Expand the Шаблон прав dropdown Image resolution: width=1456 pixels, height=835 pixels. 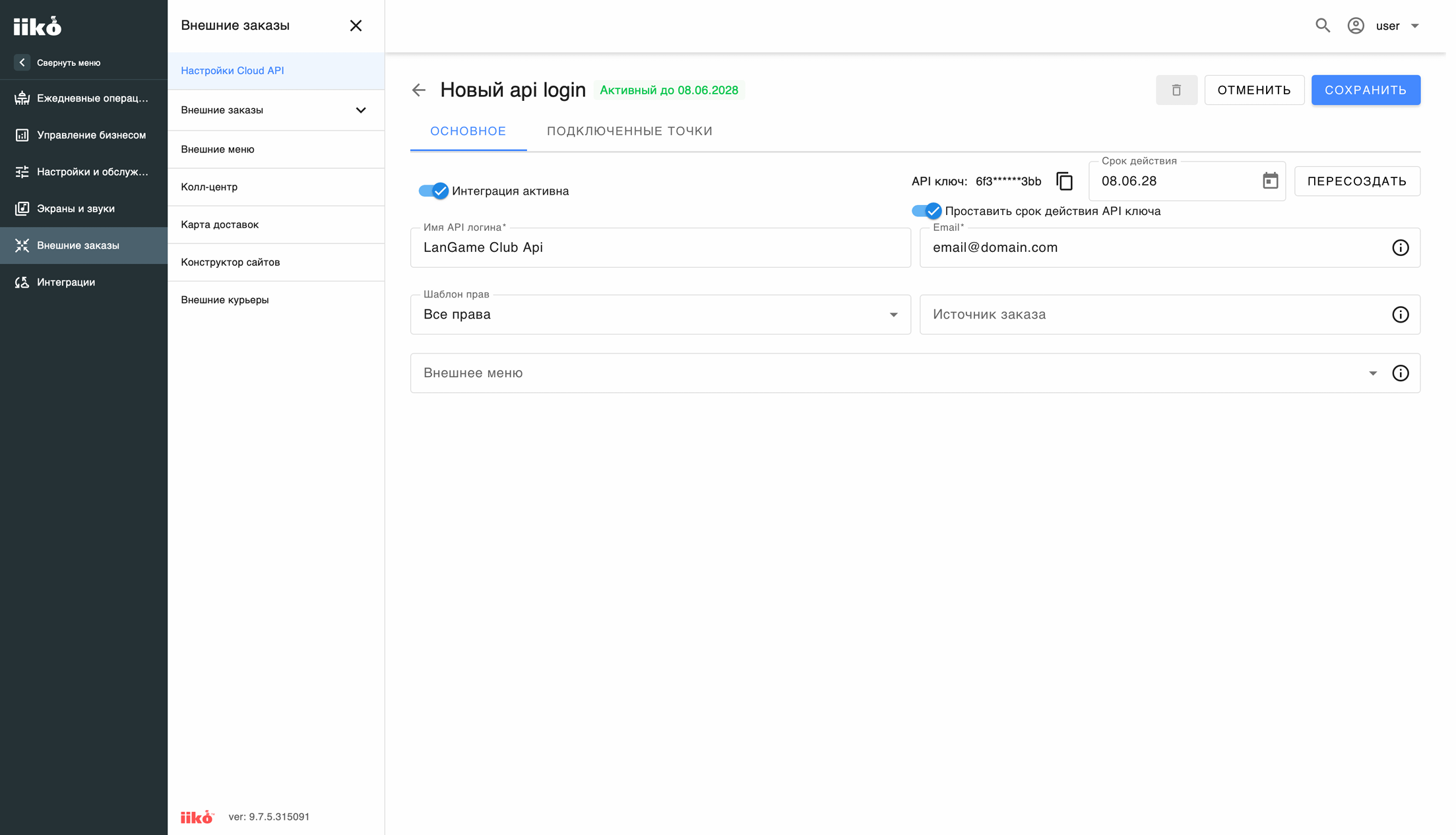click(x=660, y=315)
